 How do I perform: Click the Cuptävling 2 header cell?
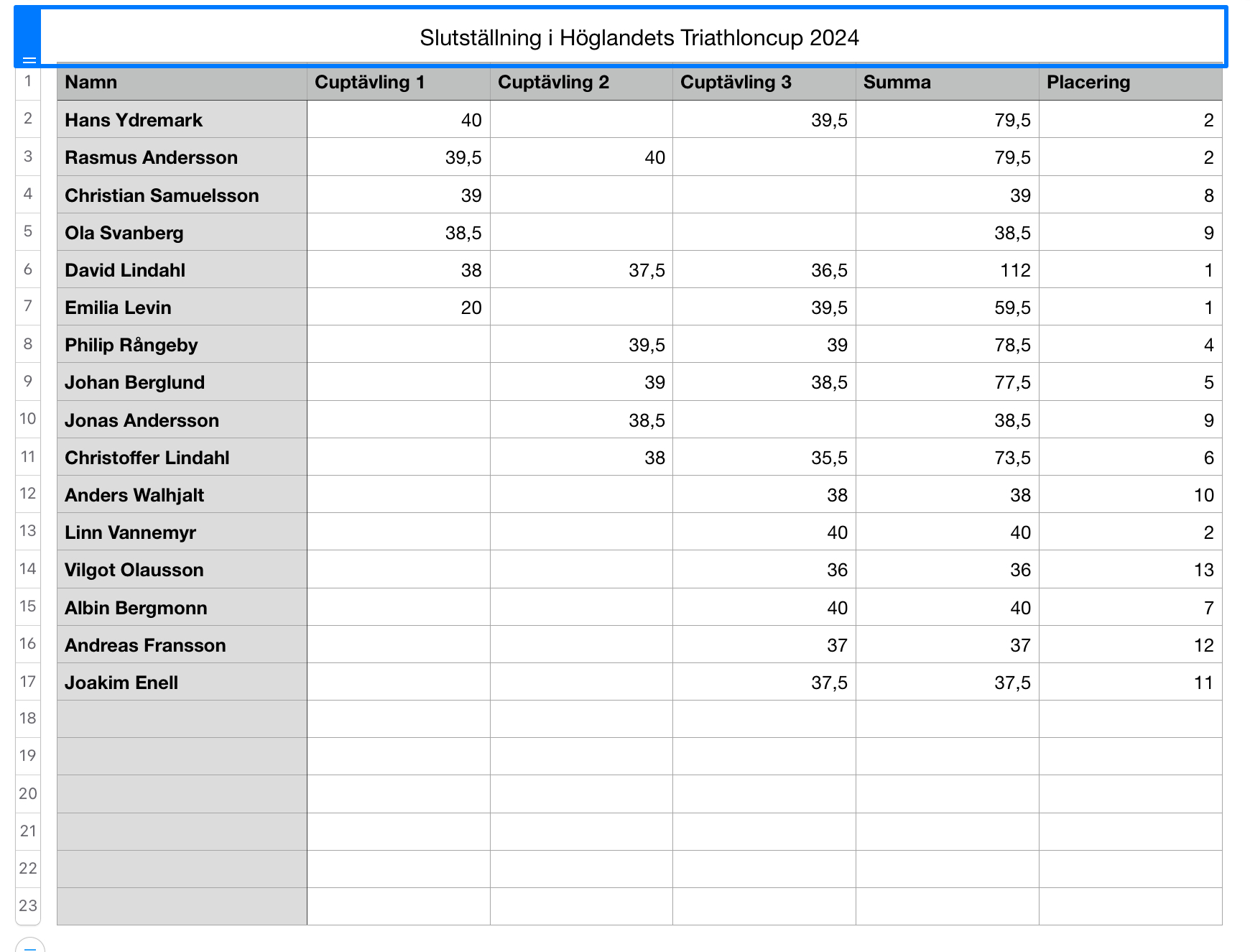581,83
